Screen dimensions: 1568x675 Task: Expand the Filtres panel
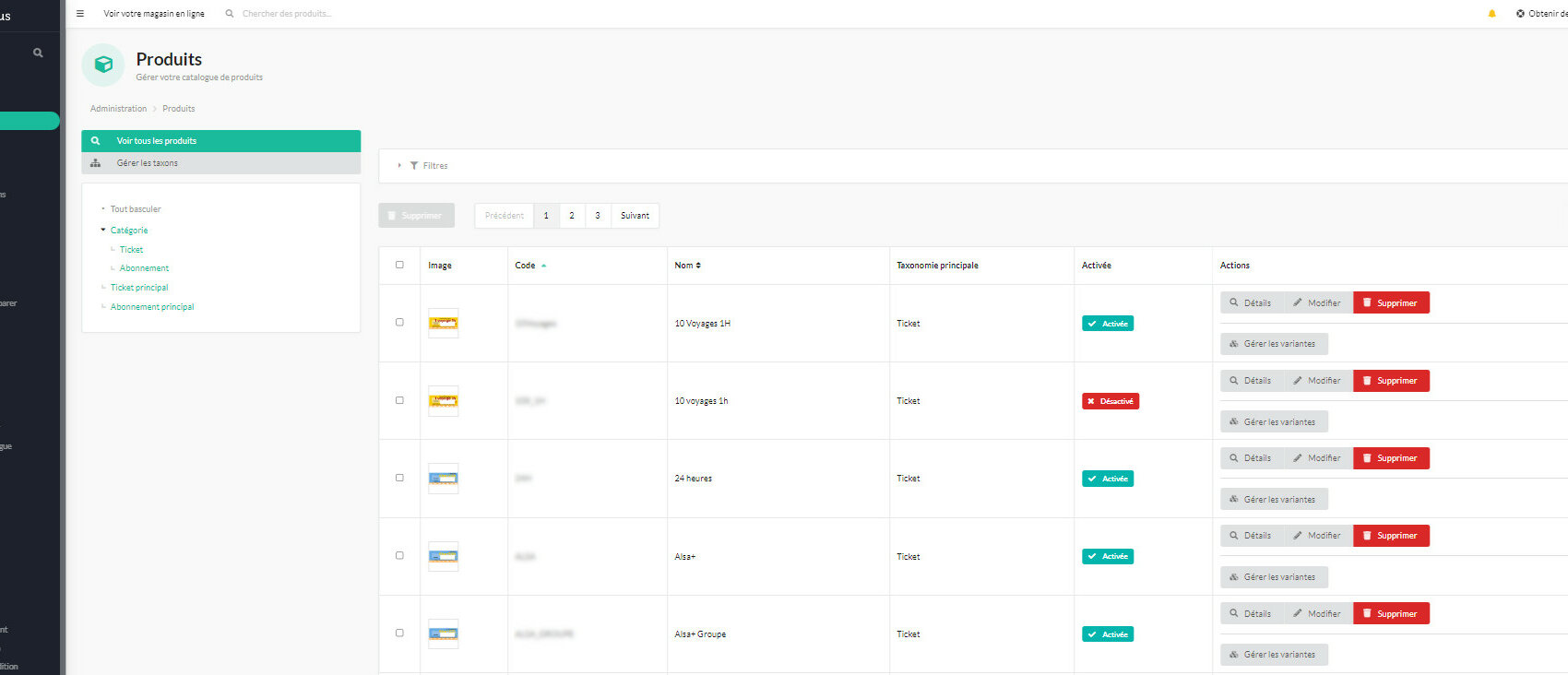(x=428, y=166)
